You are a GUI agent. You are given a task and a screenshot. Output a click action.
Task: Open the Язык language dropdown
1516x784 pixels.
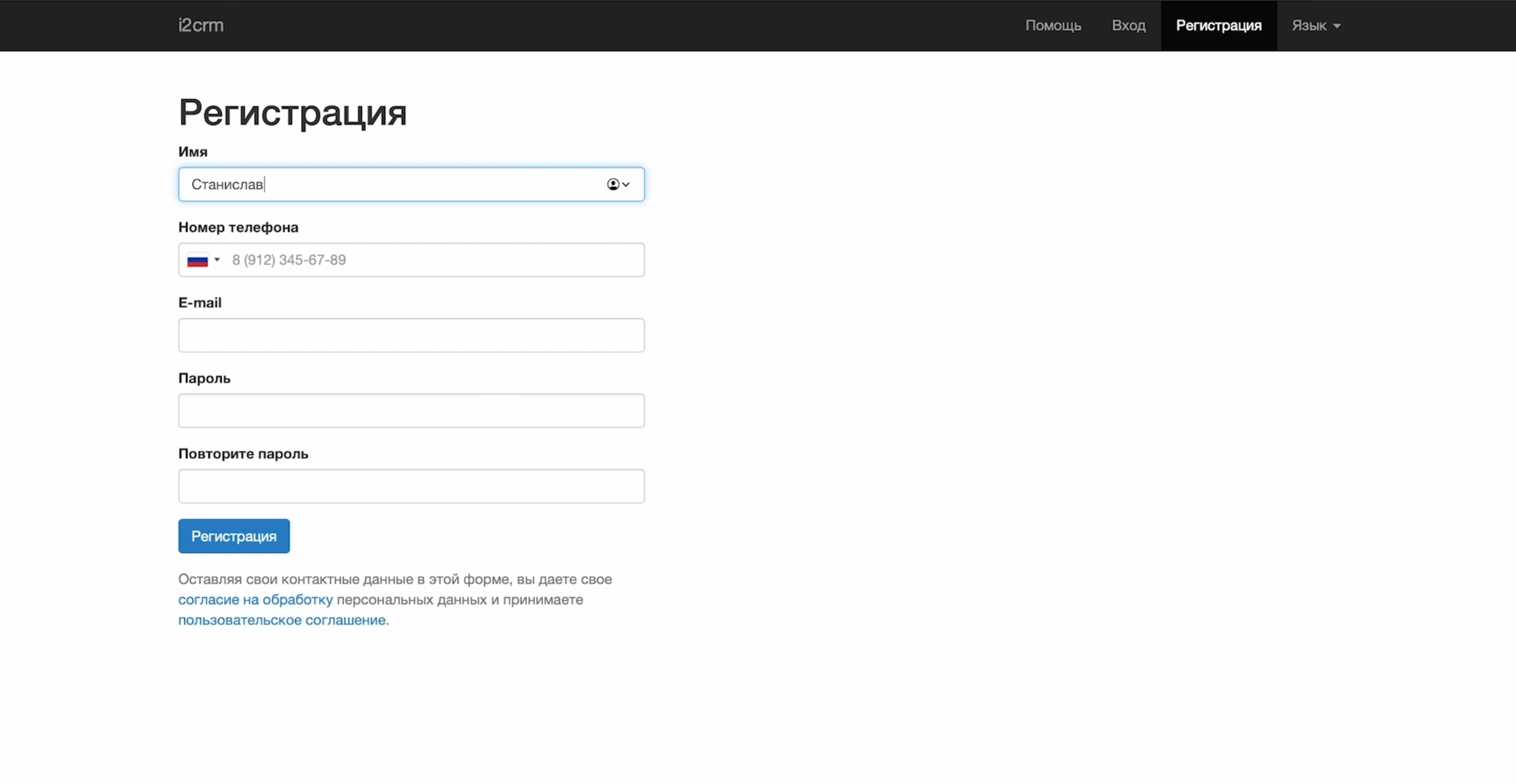1315,26
